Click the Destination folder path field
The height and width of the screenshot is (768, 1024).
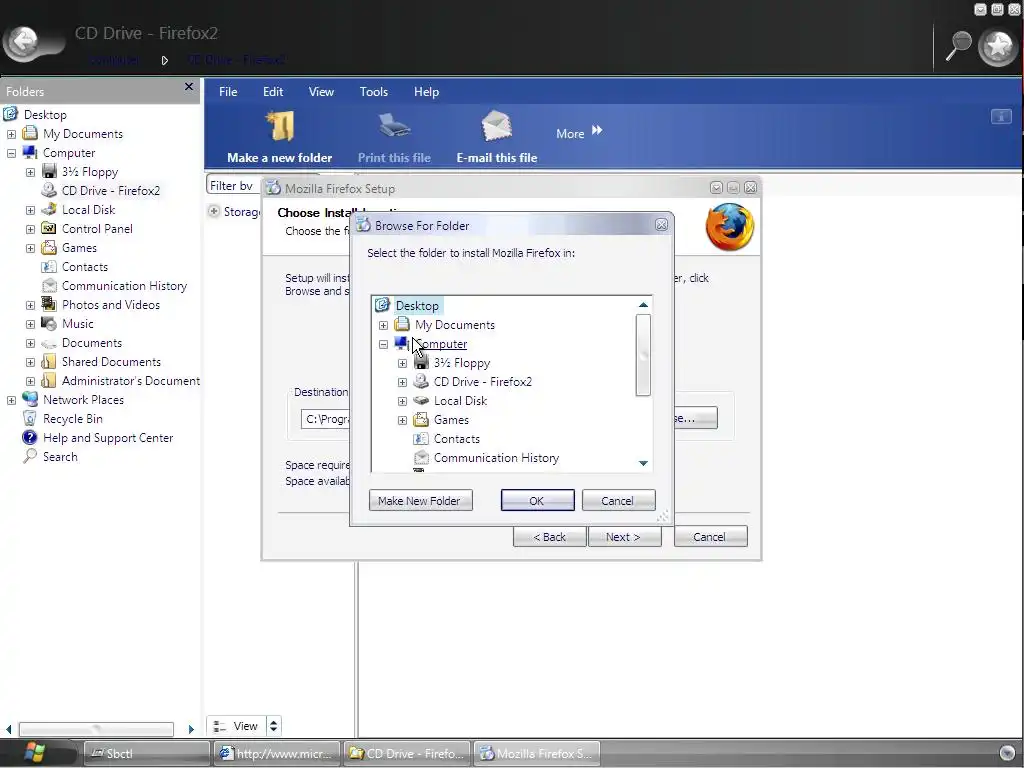point(326,419)
